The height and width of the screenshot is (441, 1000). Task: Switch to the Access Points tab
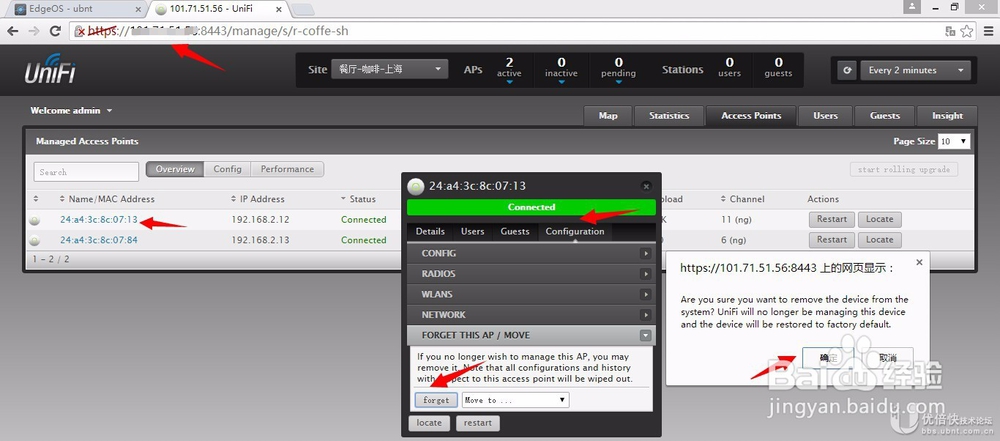click(x=751, y=116)
